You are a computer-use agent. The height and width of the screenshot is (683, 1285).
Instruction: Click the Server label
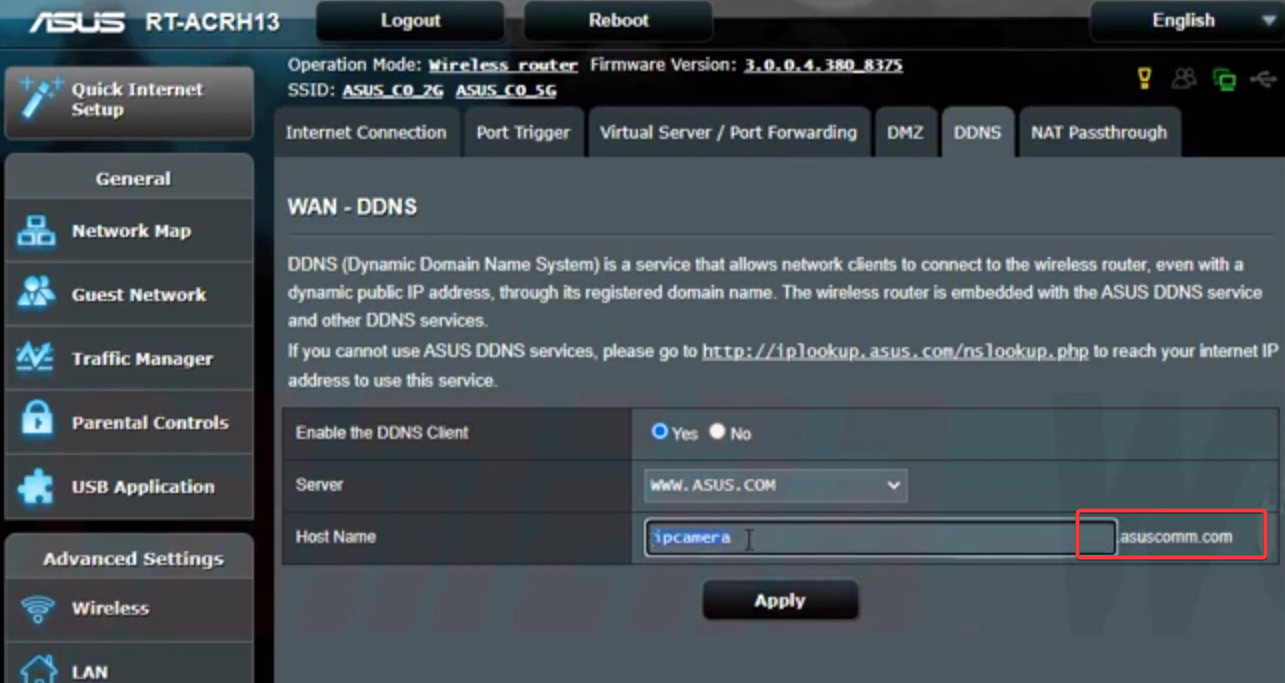point(319,485)
